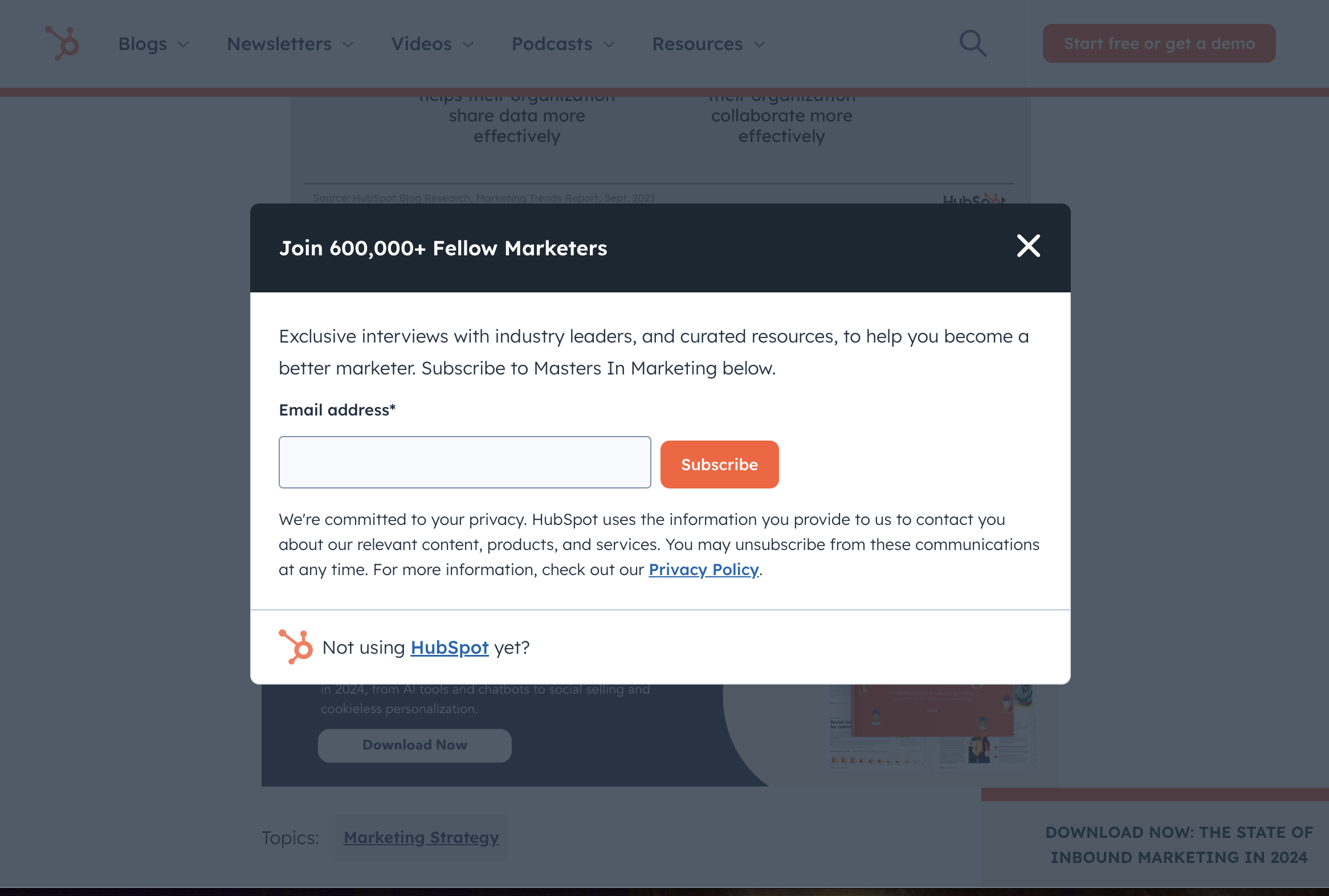Expand the Videos dropdown menu
The height and width of the screenshot is (896, 1329).
coord(432,43)
